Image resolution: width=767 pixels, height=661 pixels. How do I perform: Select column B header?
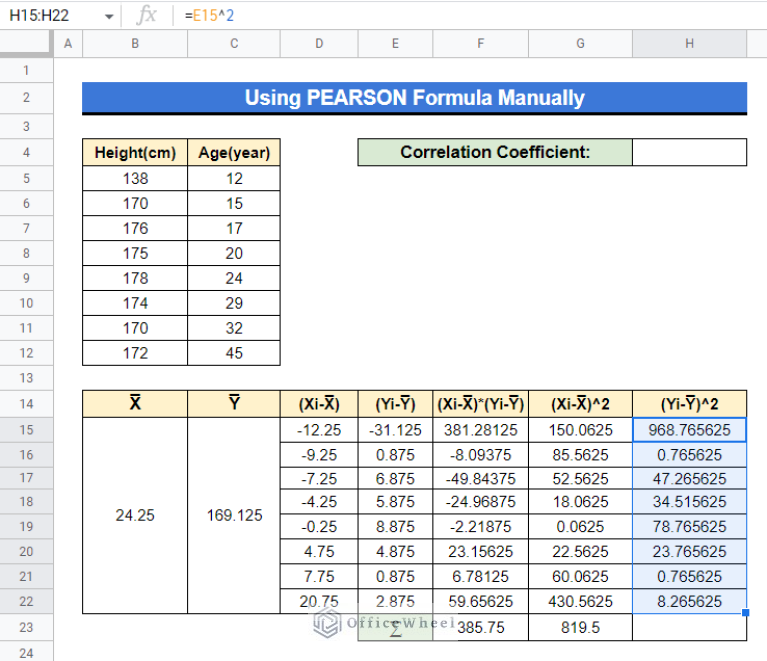(135, 44)
